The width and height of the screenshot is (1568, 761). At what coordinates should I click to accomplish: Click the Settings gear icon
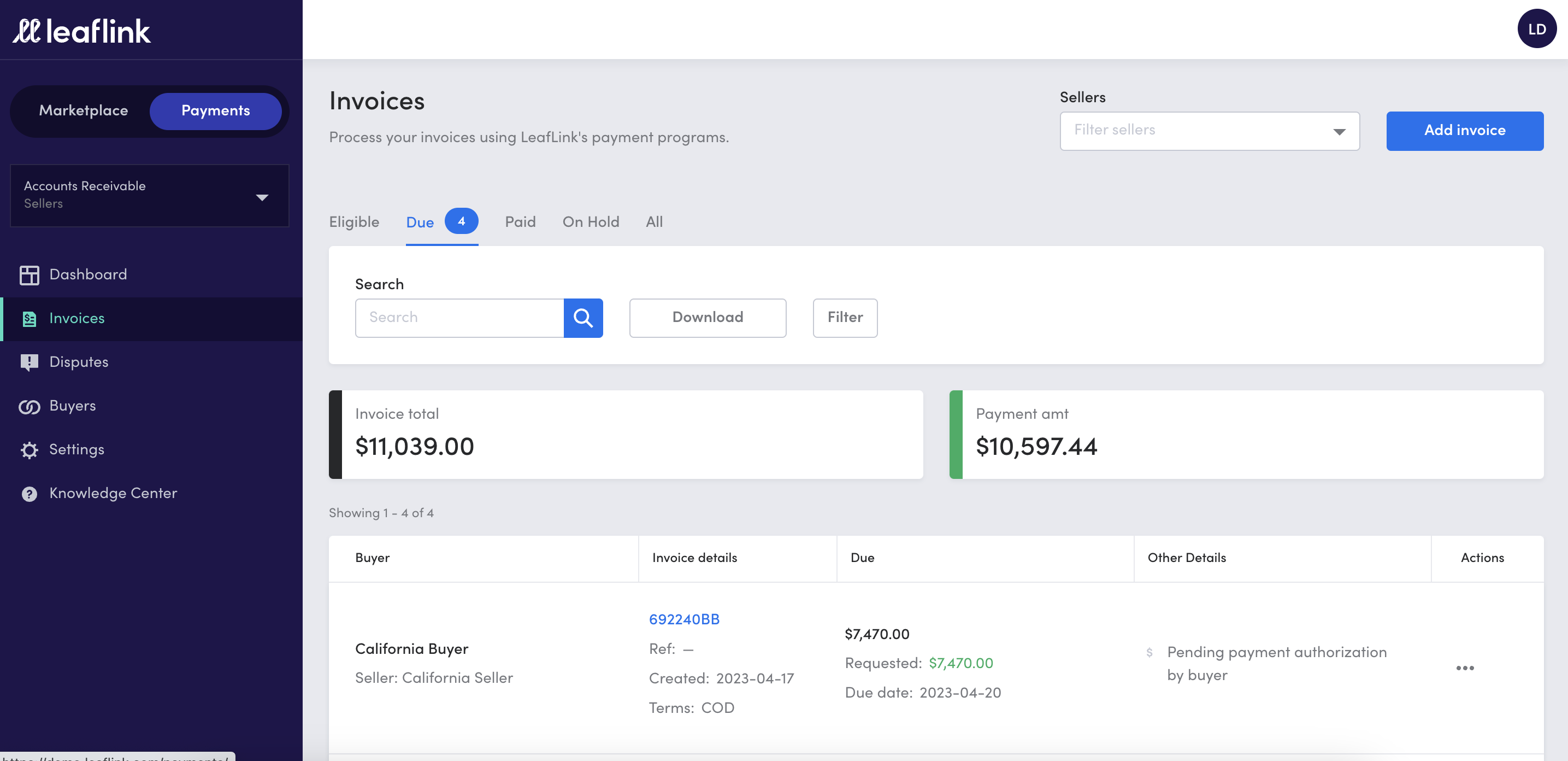point(28,450)
